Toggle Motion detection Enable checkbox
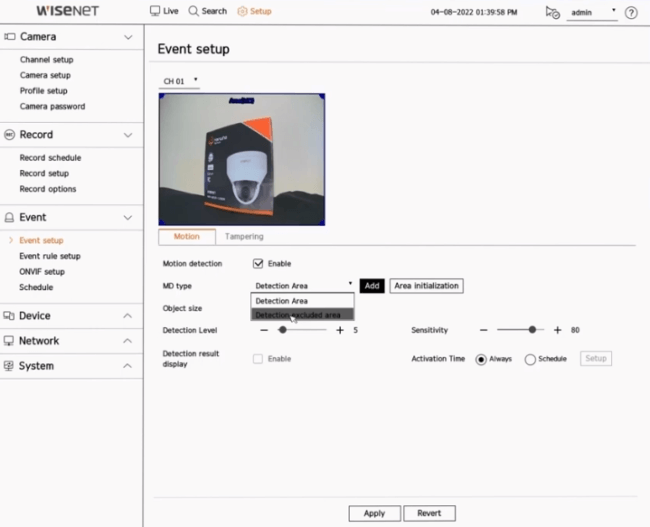This screenshot has height=527, width=650. coord(258,264)
